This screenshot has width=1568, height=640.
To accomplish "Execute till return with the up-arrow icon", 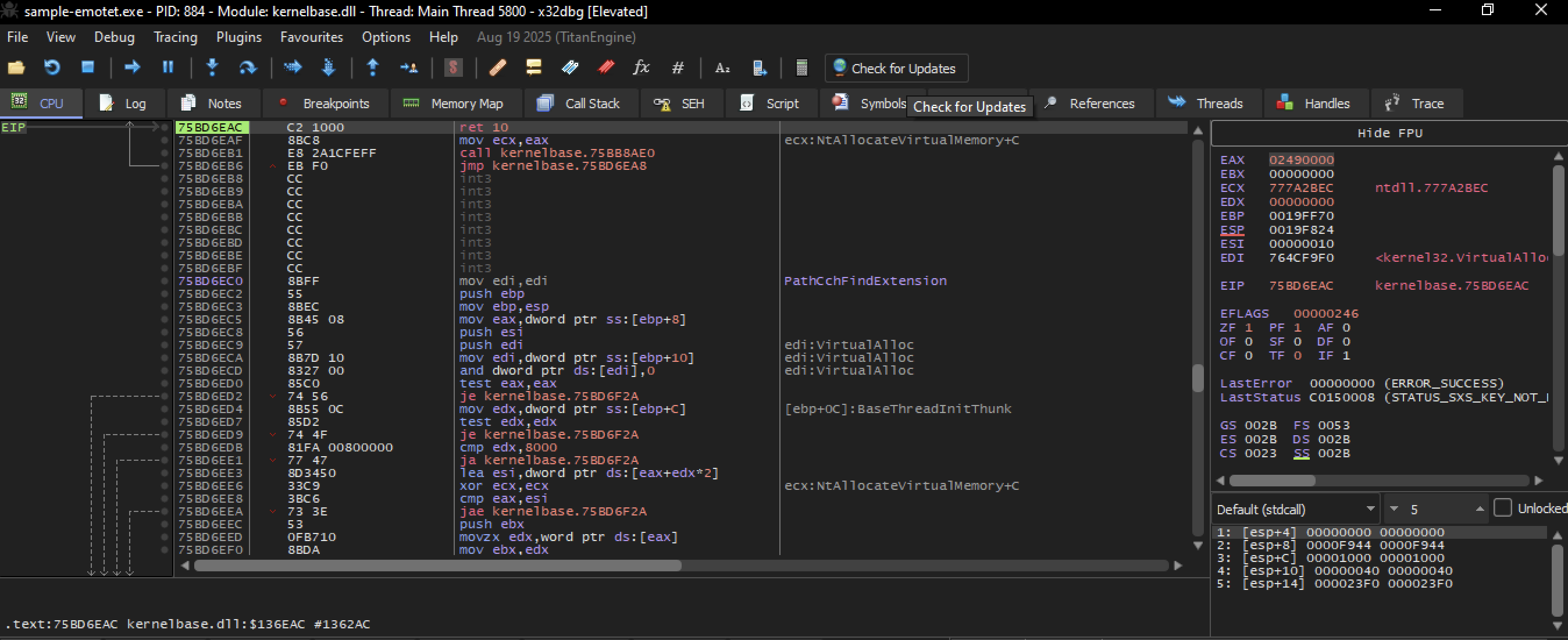I will pyautogui.click(x=373, y=67).
